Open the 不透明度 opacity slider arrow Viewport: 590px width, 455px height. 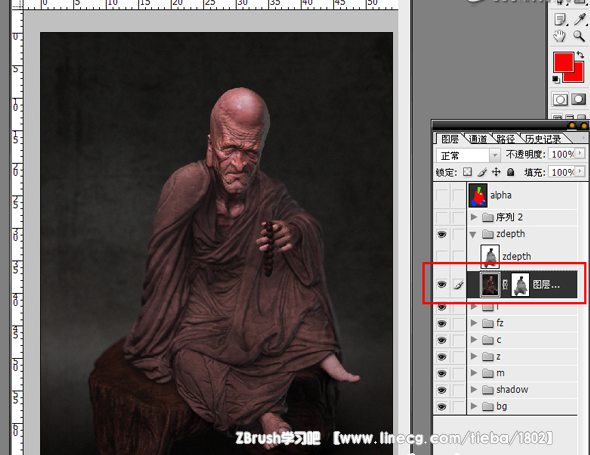tap(580, 153)
